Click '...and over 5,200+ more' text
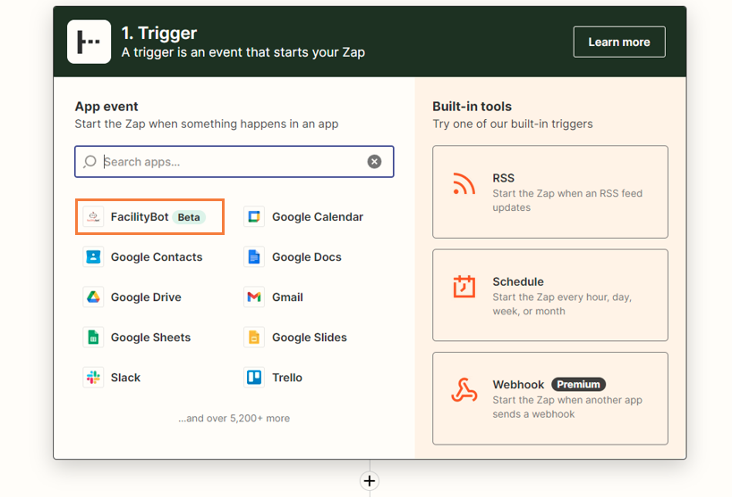This screenshot has height=500, width=733. [x=234, y=418]
